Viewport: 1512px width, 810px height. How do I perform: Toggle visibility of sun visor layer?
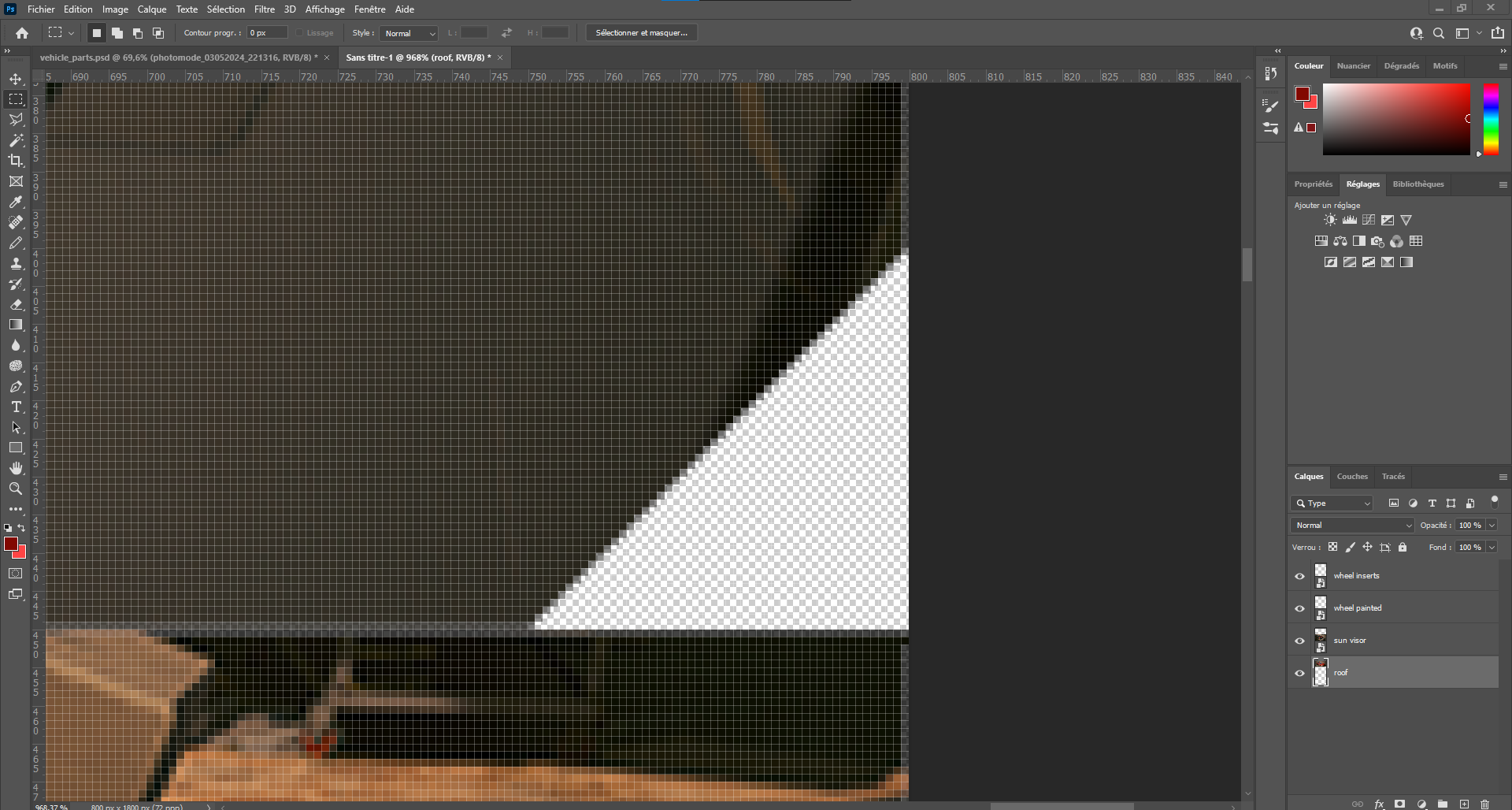[x=1299, y=641]
